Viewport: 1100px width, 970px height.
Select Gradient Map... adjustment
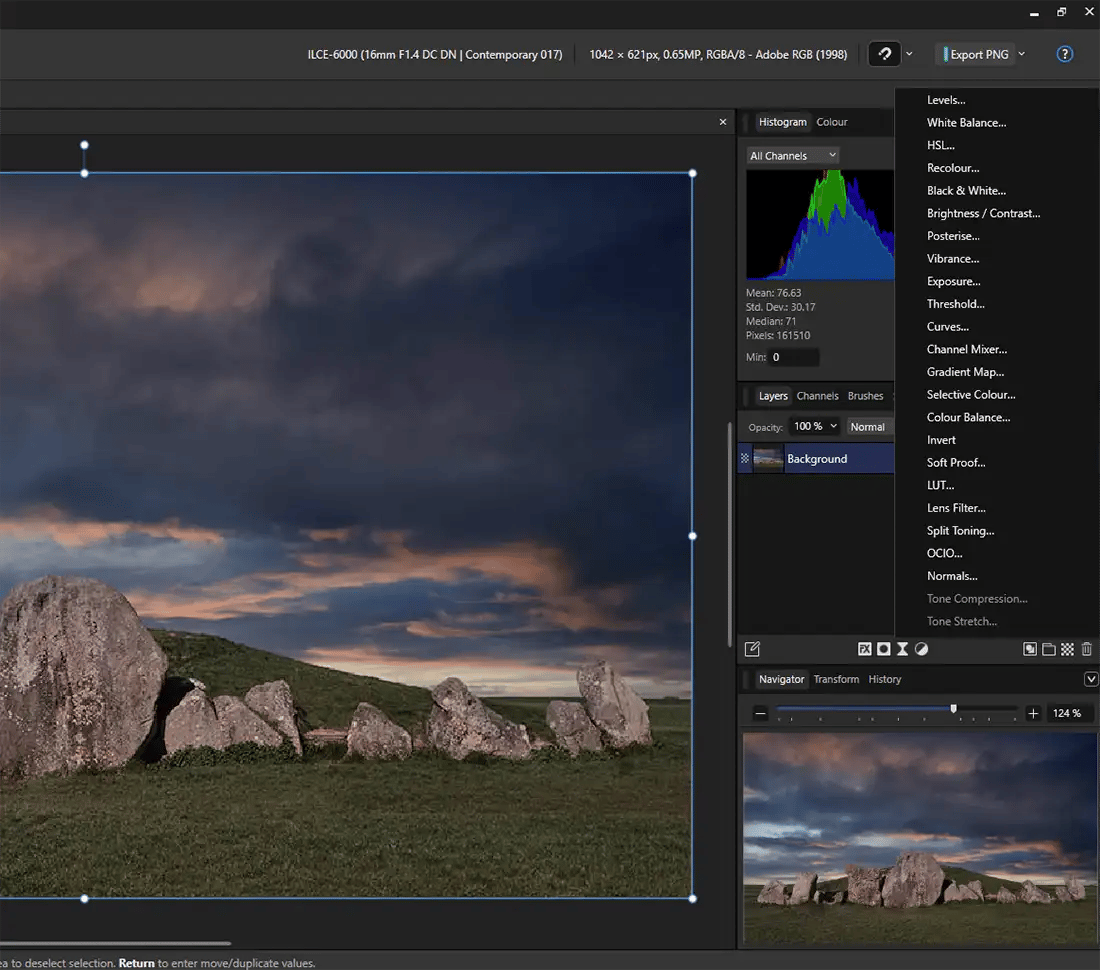click(965, 372)
